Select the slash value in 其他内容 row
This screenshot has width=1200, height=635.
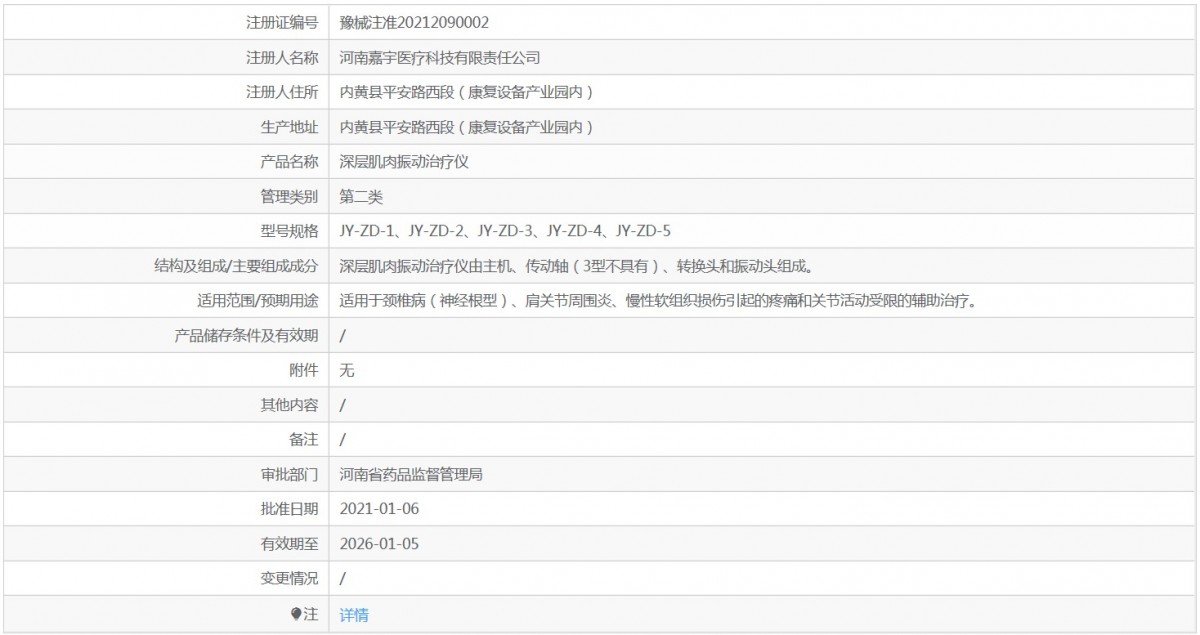(x=343, y=406)
